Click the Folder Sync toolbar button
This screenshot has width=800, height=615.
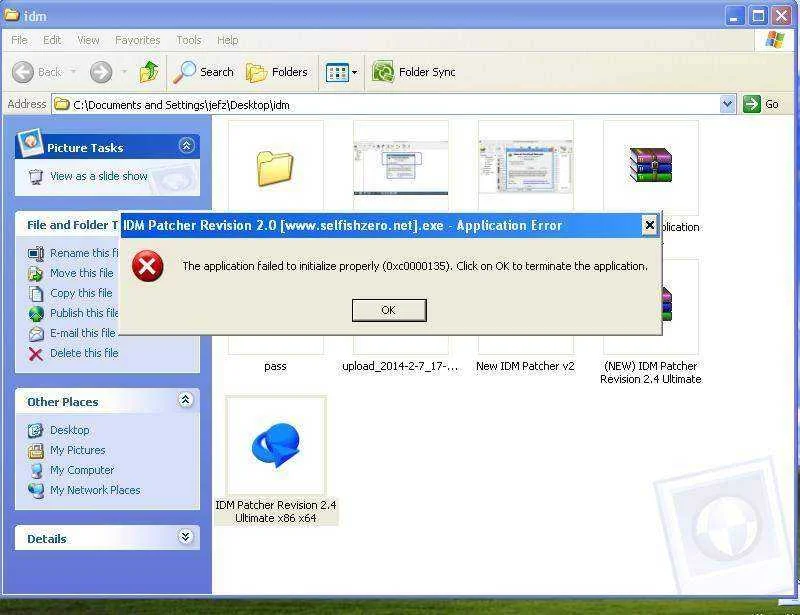[x=414, y=72]
